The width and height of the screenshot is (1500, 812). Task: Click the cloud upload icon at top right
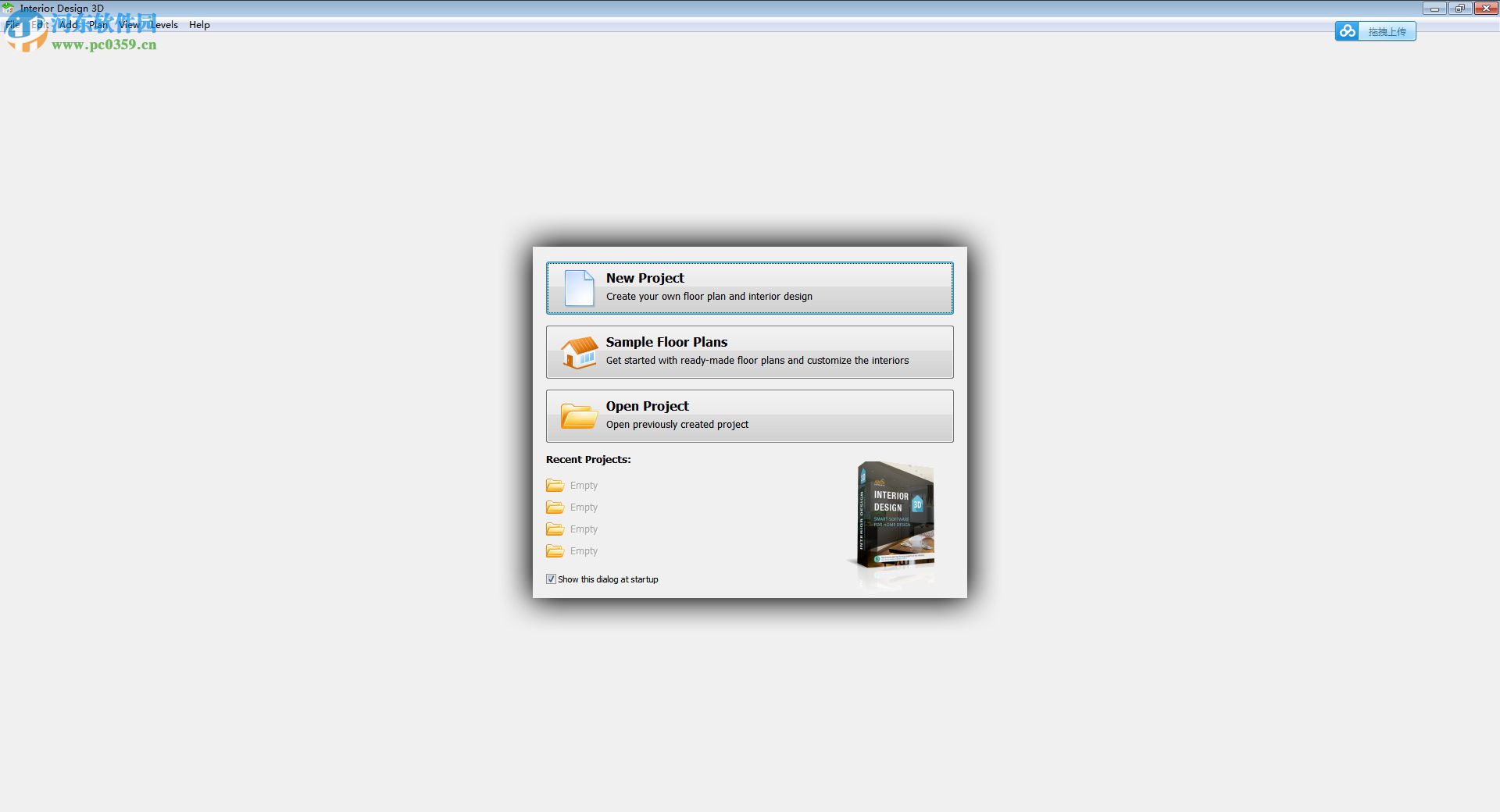[1347, 31]
